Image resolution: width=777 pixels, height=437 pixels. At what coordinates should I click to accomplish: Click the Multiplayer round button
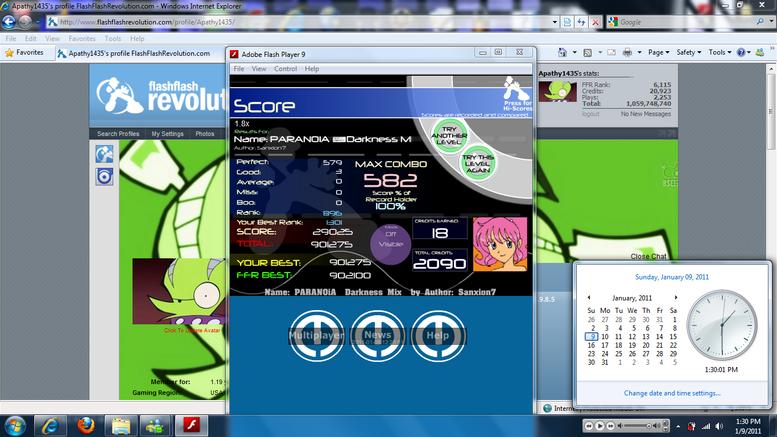pos(316,335)
